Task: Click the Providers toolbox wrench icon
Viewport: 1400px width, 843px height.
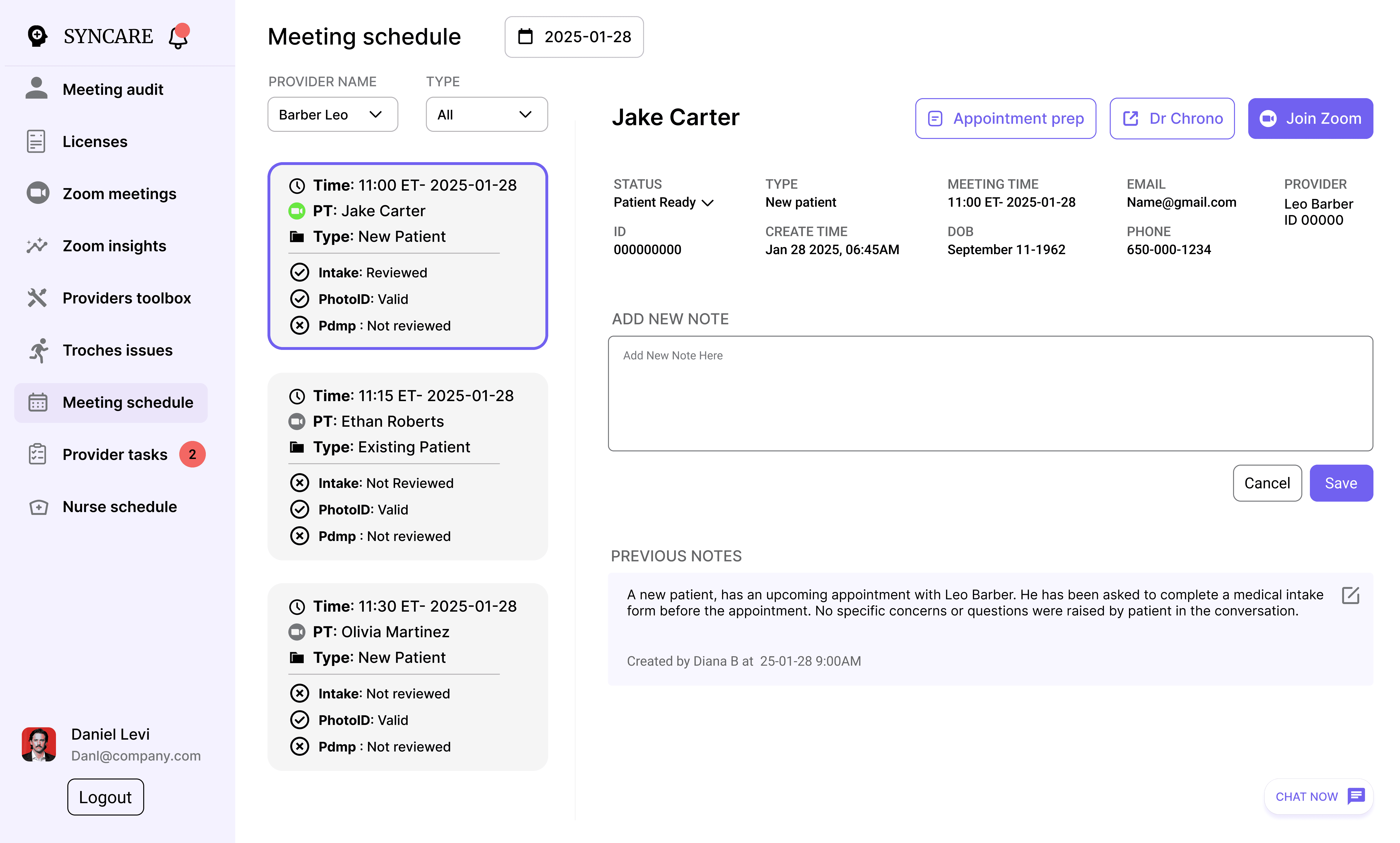Action: 37,298
